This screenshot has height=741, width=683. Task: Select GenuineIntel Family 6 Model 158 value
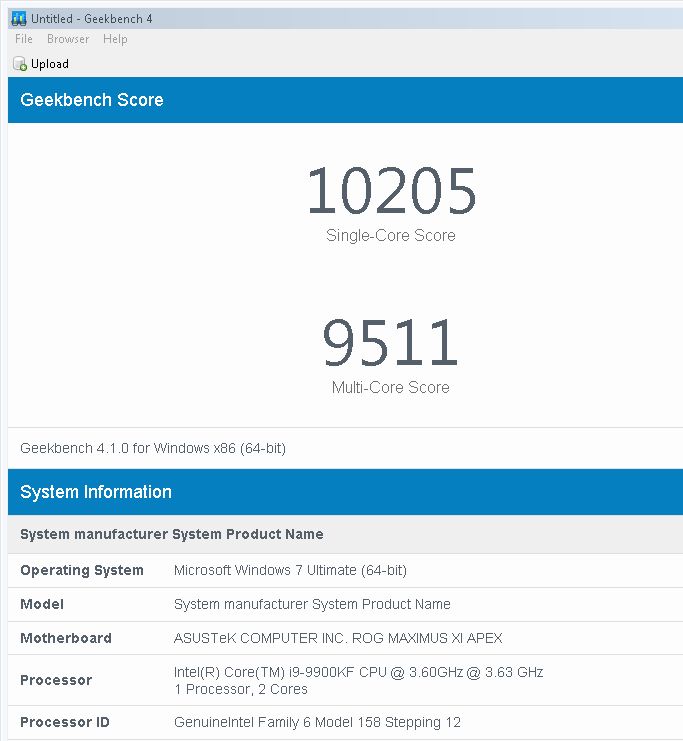pyautogui.click(x=317, y=723)
